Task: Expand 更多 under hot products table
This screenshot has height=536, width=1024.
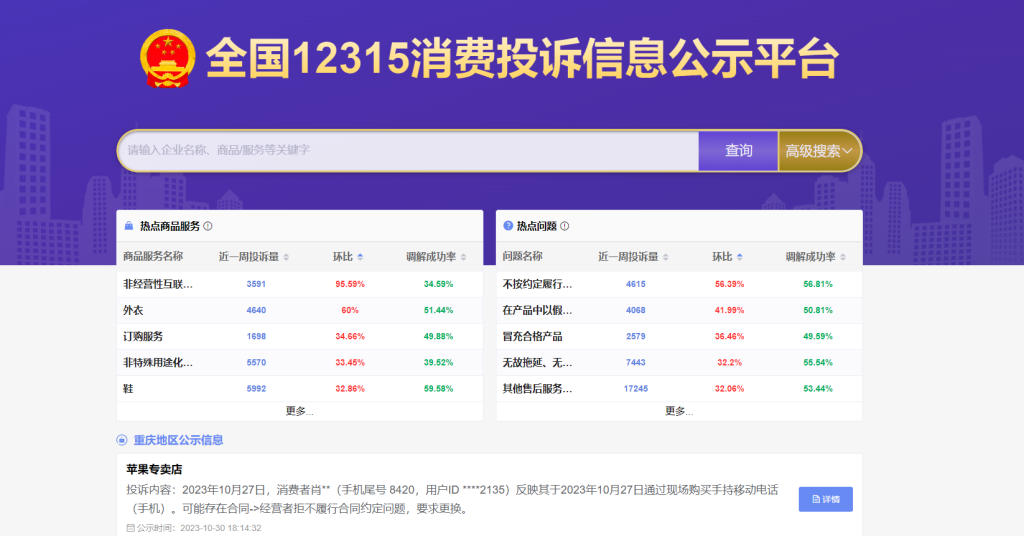Action: [299, 411]
